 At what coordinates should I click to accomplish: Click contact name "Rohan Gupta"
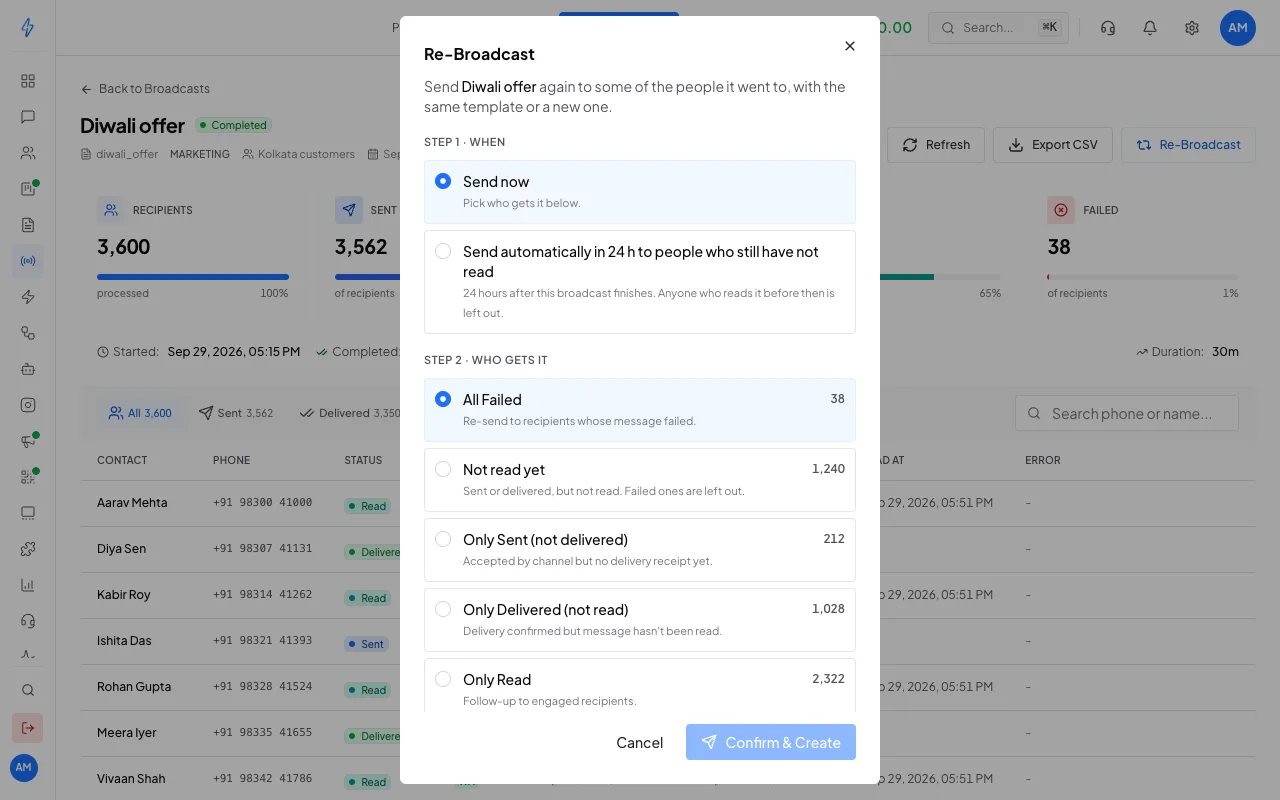(x=134, y=687)
